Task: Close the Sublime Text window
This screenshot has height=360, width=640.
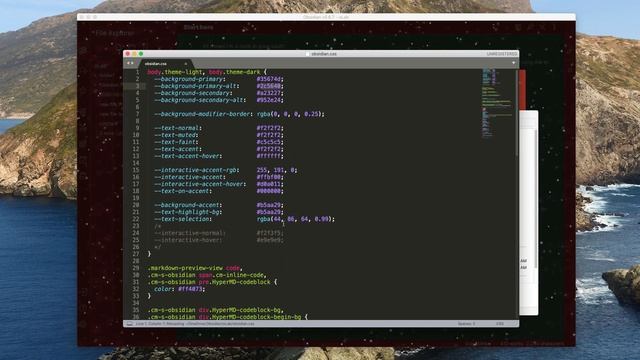Action: point(128,54)
